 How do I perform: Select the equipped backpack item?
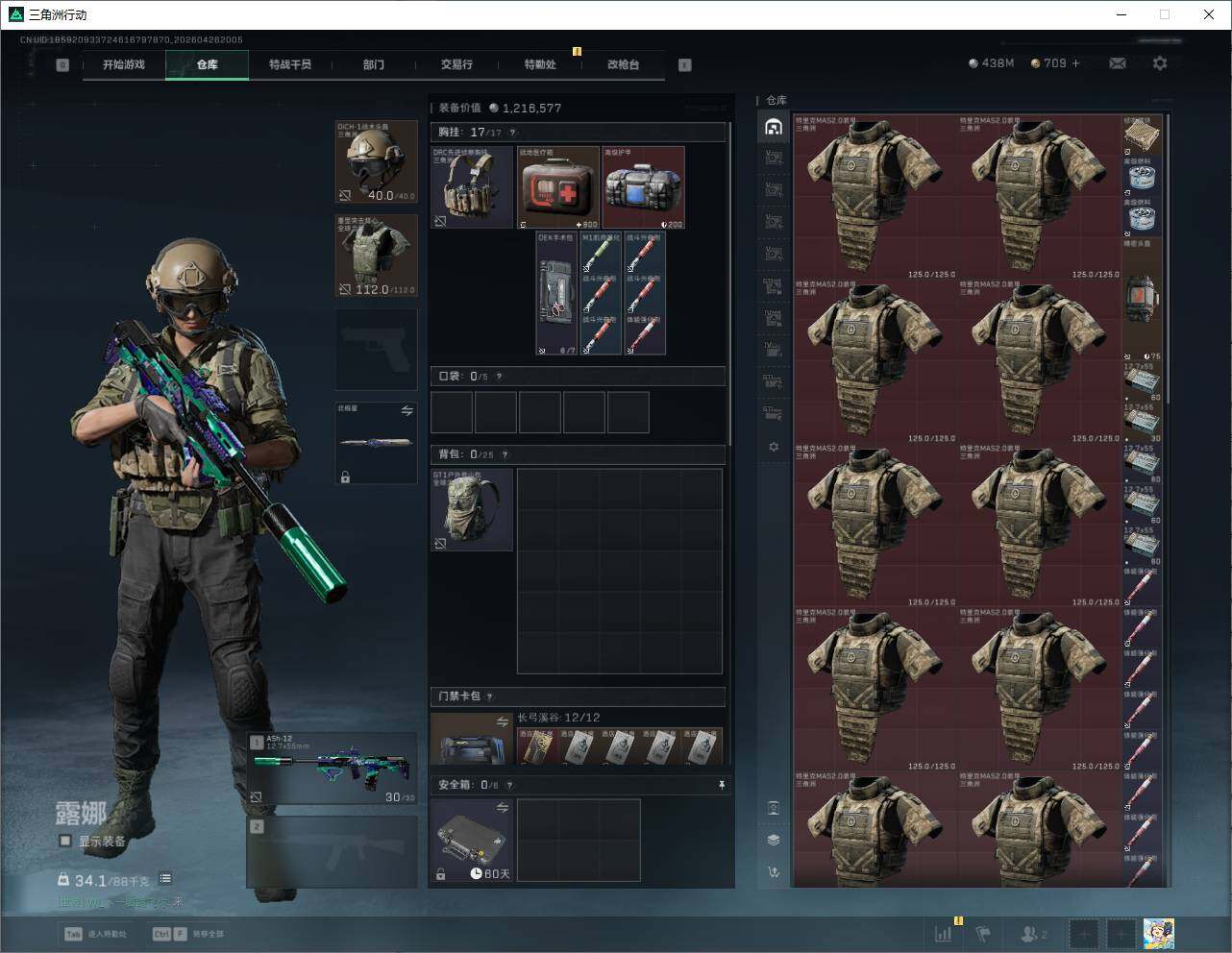click(x=472, y=510)
